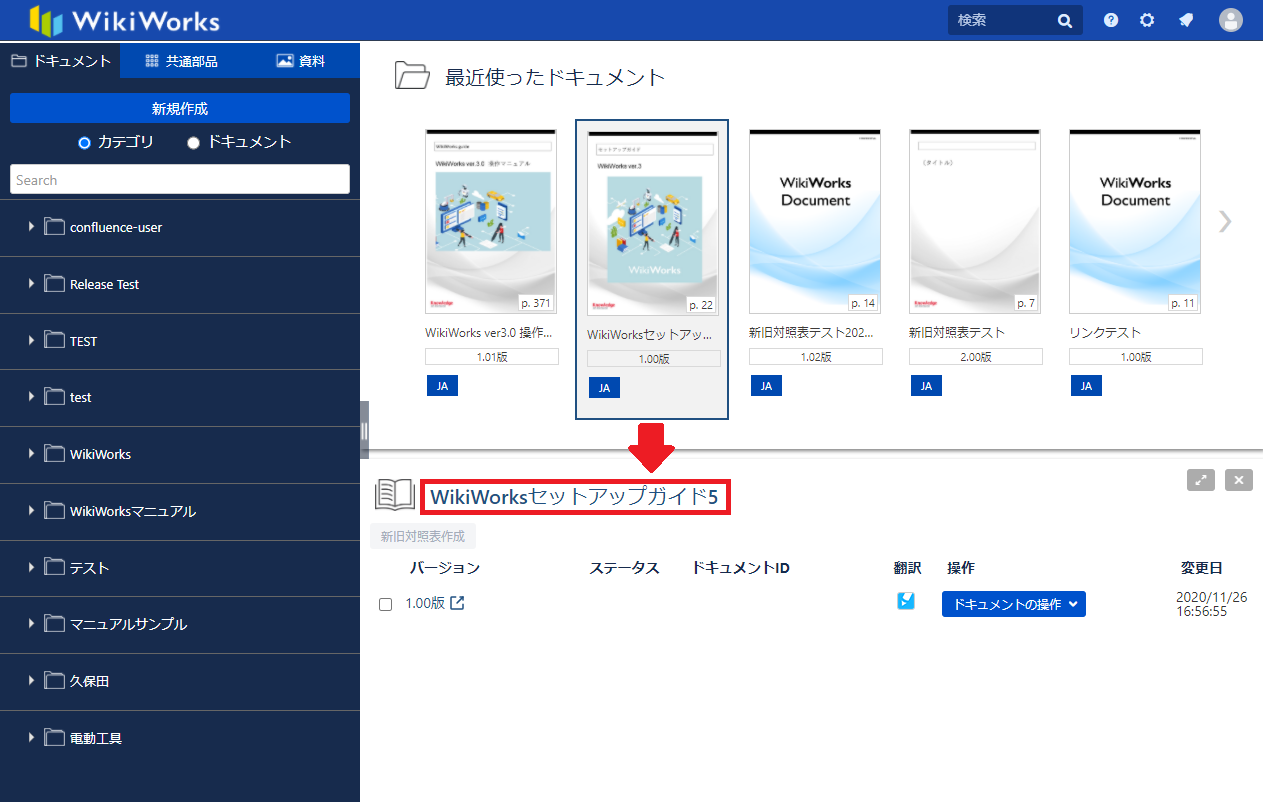Click the バージョン column header
This screenshot has height=802, width=1263.
(445, 568)
